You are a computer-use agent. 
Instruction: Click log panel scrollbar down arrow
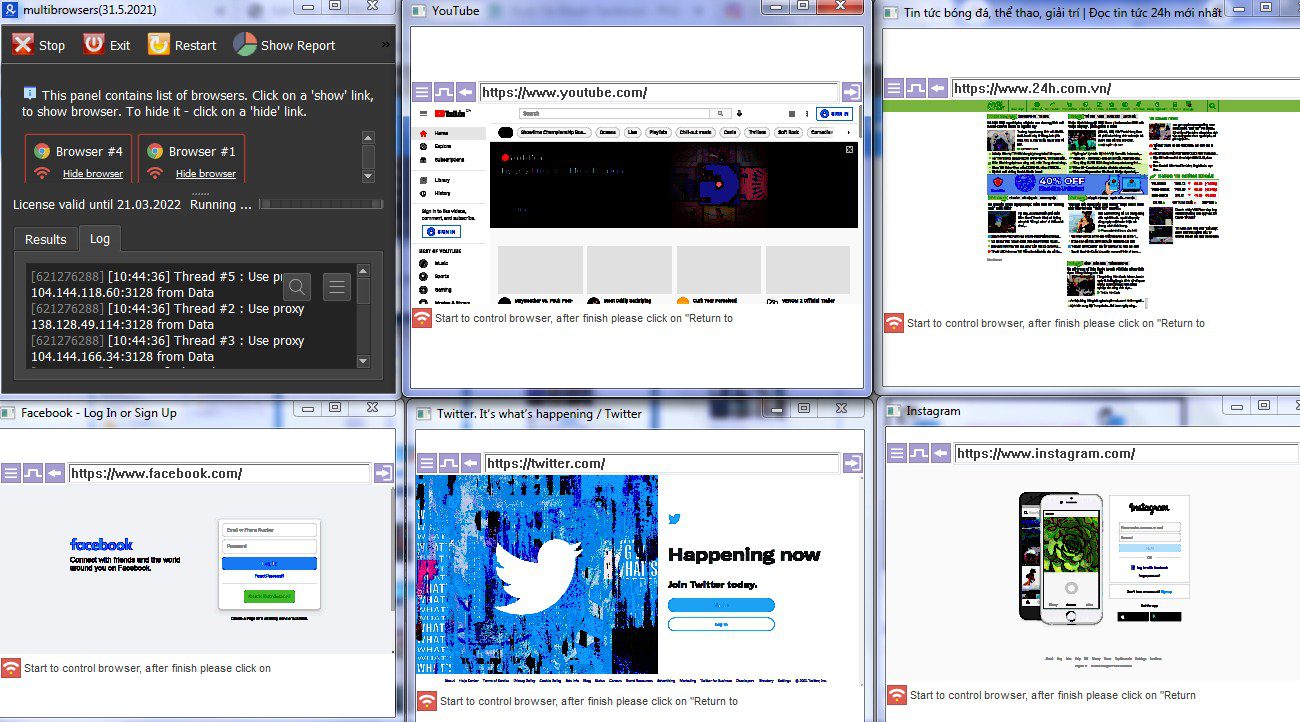363,361
